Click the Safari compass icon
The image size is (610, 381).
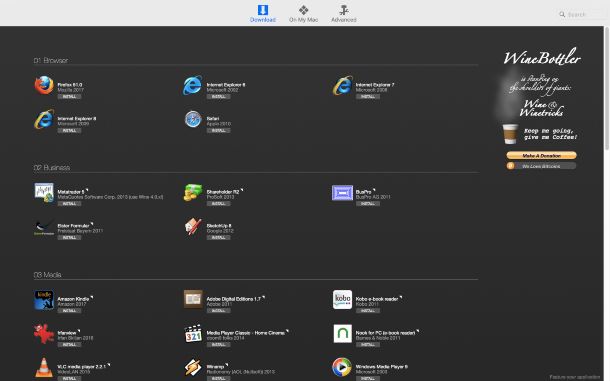coord(193,119)
